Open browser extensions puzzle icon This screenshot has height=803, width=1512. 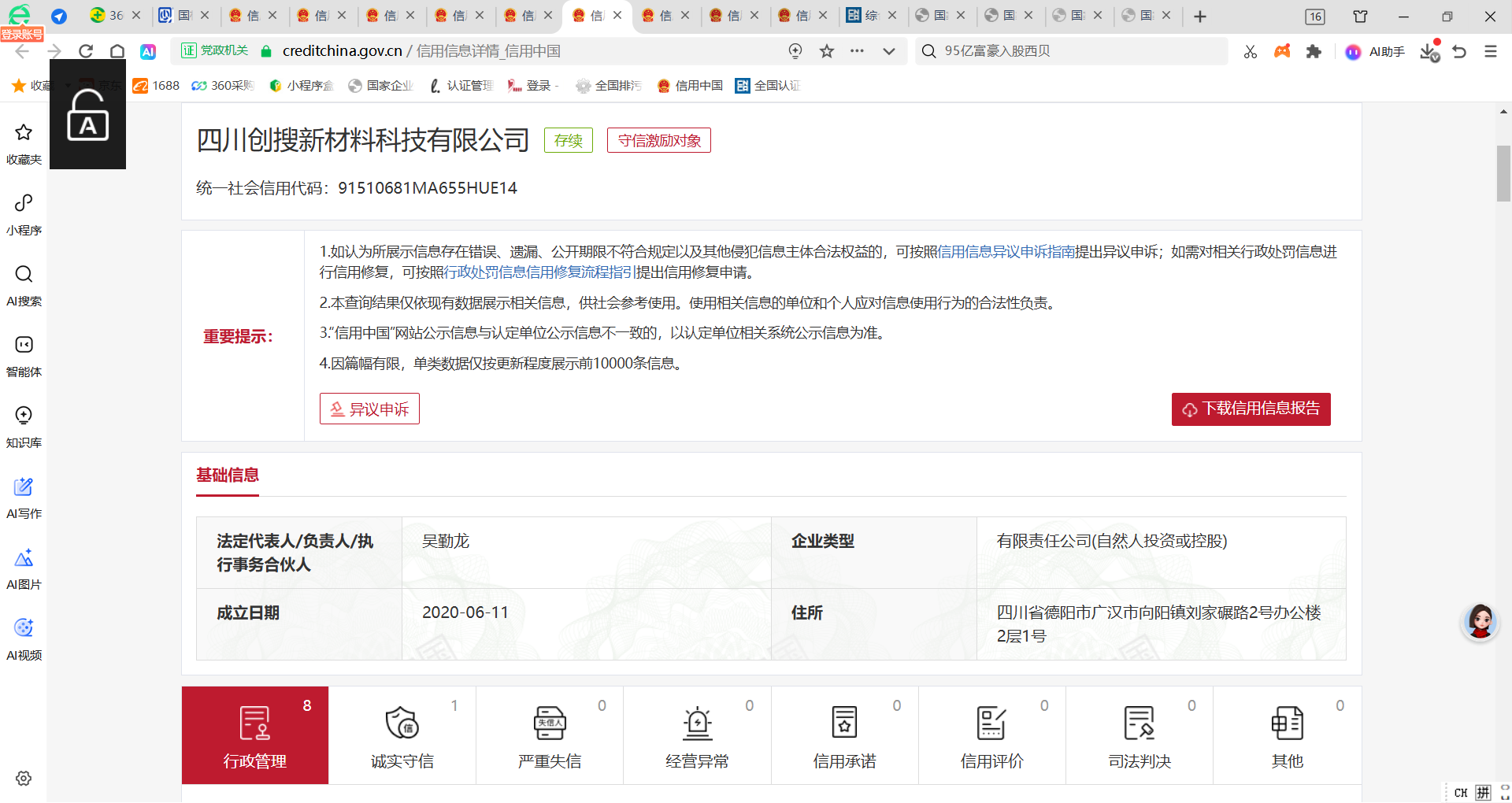[1314, 51]
